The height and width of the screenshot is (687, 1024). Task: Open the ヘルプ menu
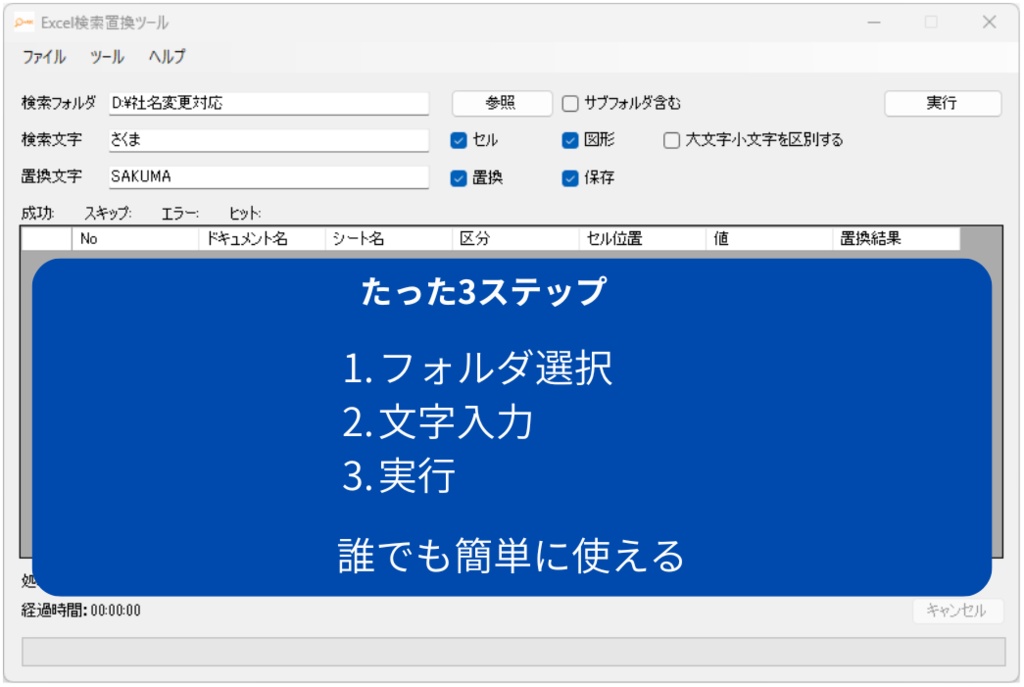(167, 57)
